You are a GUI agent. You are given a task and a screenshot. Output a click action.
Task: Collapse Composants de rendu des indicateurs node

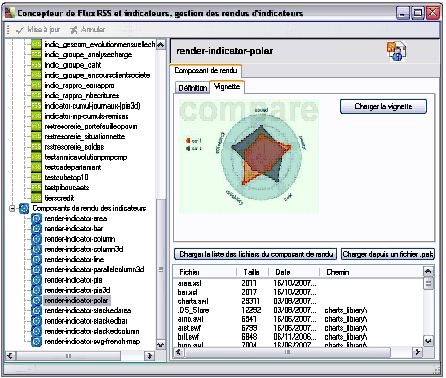12,209
